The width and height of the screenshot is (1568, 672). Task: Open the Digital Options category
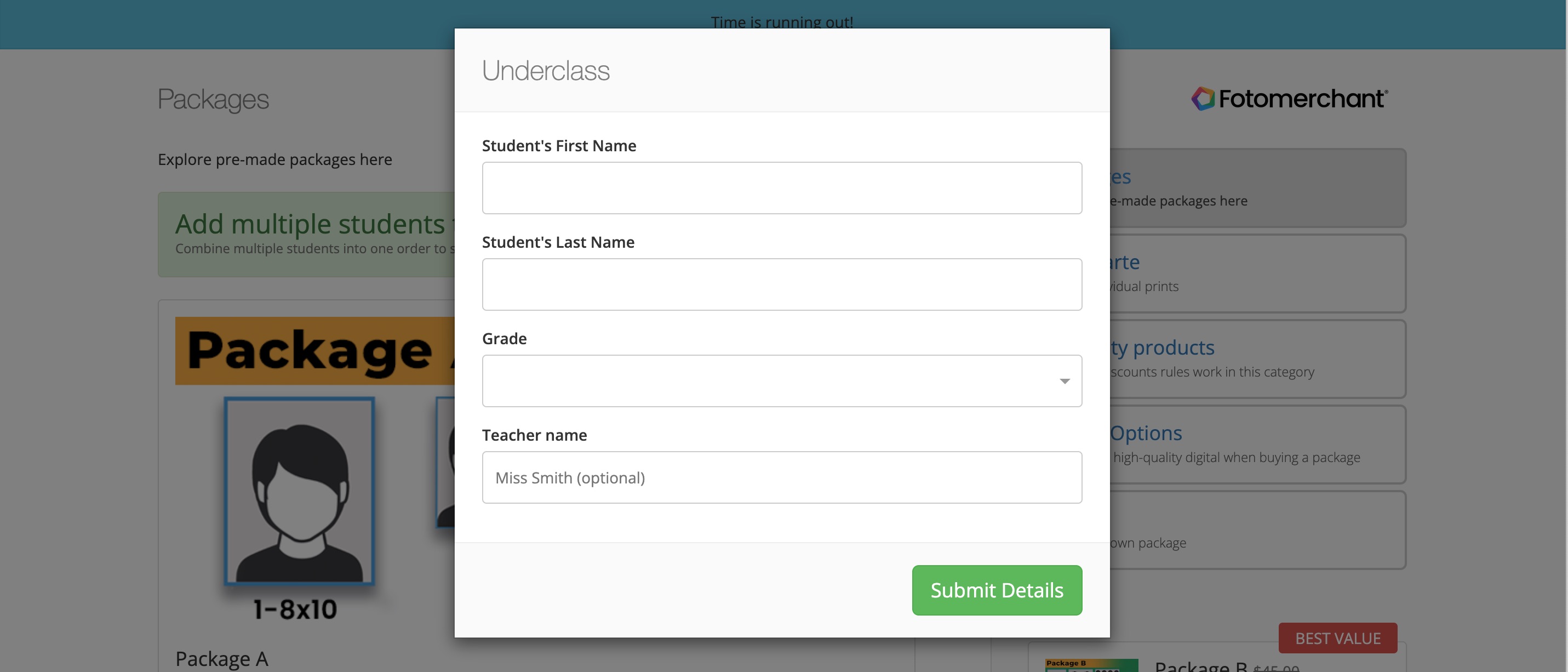coord(1257,444)
